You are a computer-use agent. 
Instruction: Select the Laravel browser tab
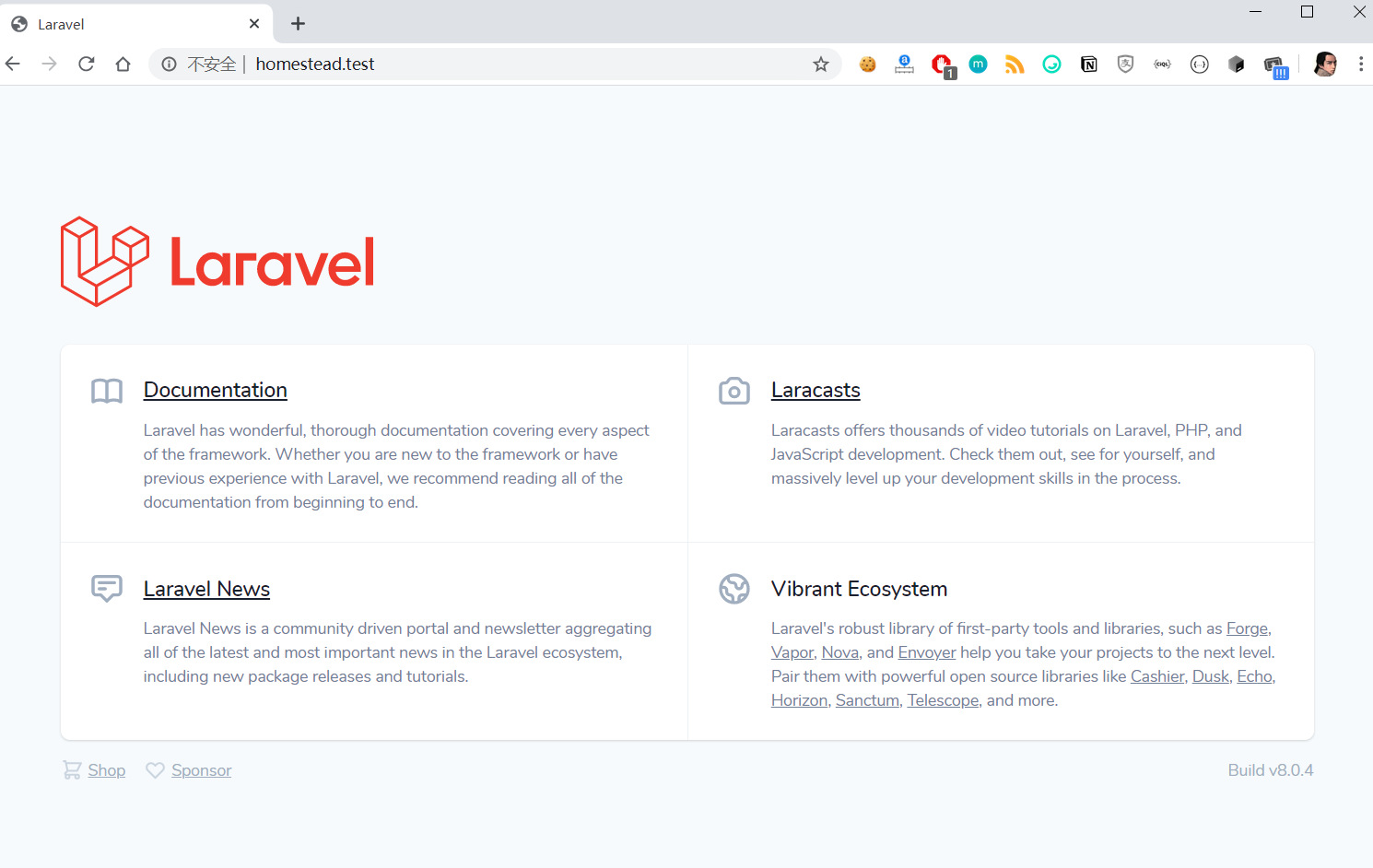coord(136,24)
